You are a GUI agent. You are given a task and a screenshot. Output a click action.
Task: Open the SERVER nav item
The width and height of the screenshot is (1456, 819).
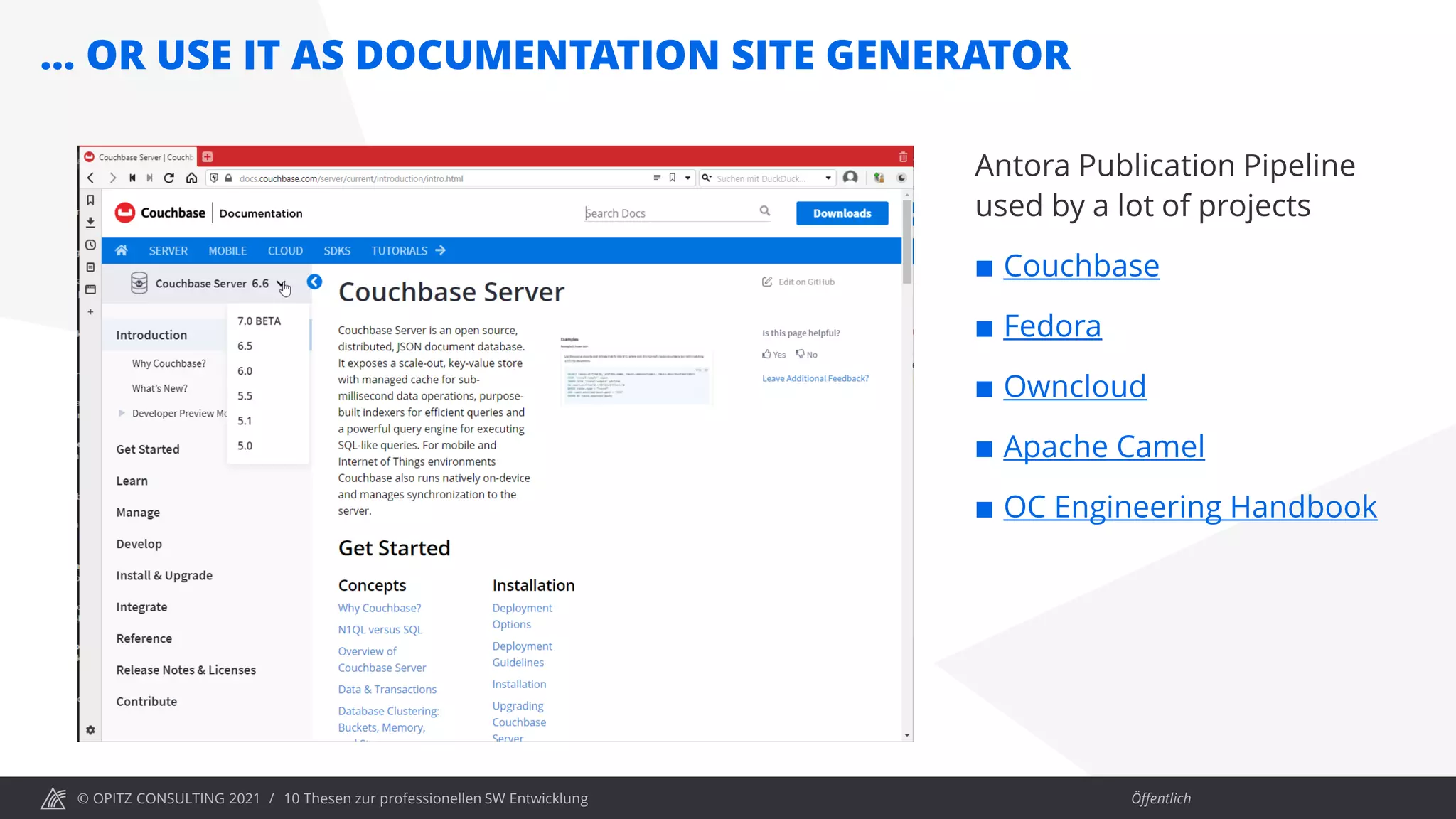(168, 250)
